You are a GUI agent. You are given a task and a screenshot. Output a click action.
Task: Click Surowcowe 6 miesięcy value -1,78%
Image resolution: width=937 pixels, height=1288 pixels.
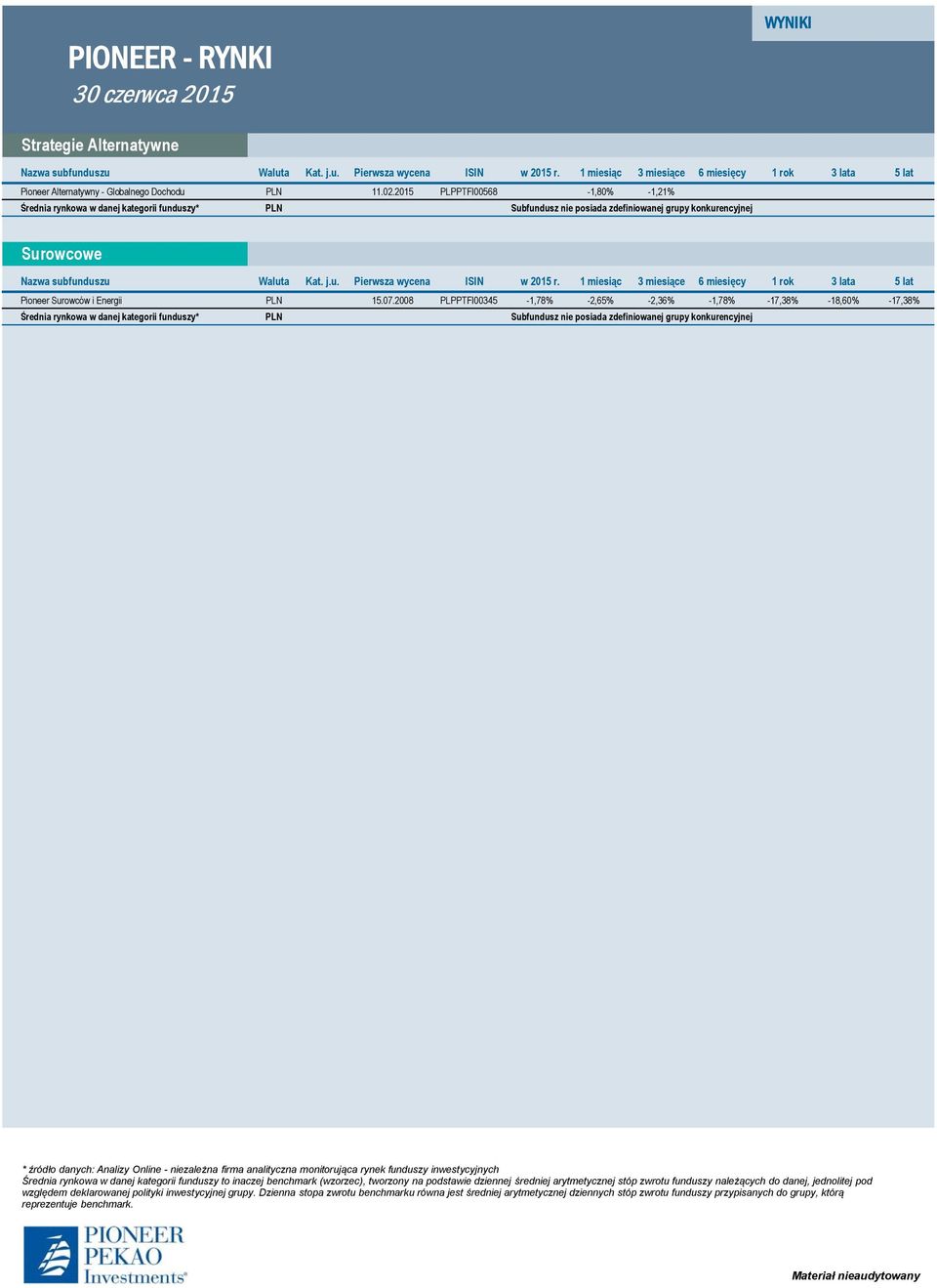tap(721, 301)
